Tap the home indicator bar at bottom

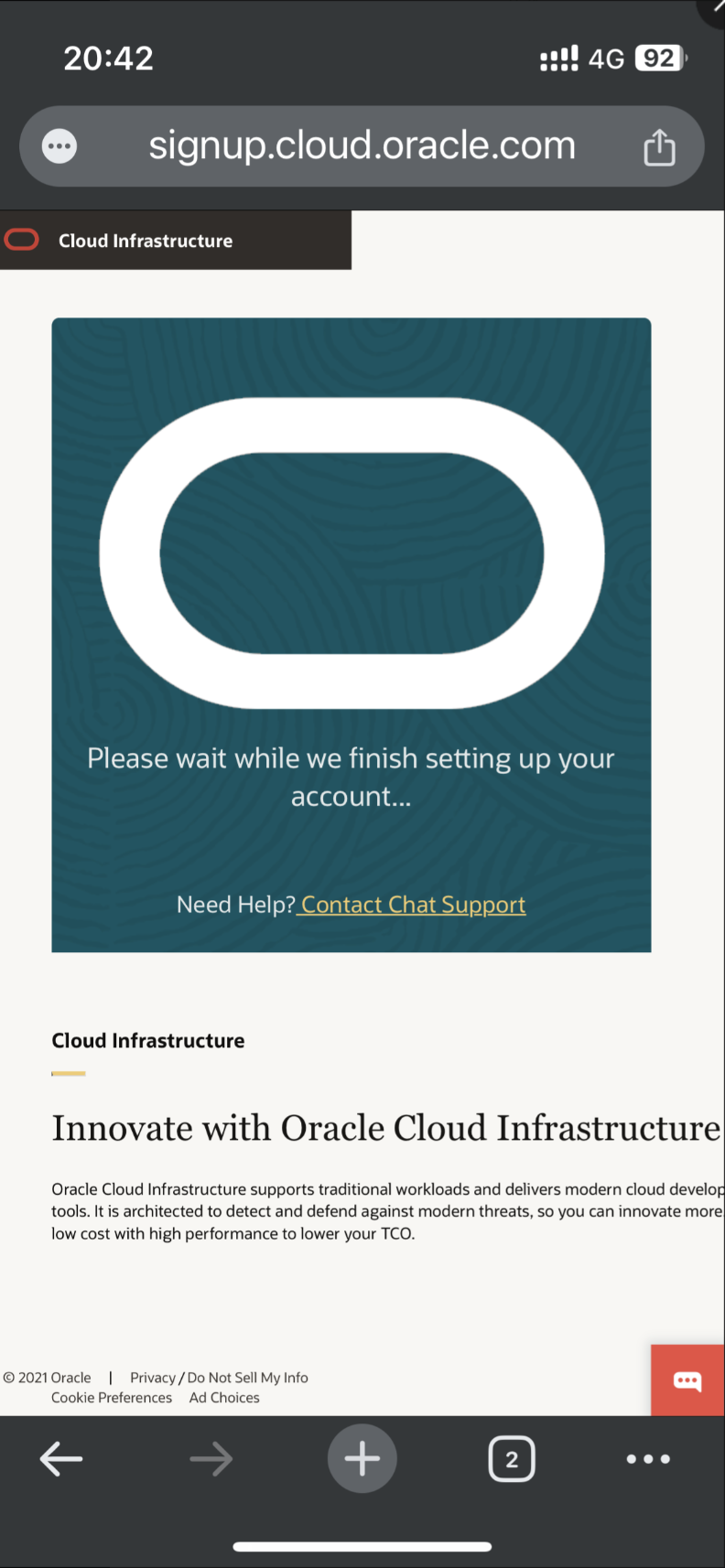[x=362, y=1547]
